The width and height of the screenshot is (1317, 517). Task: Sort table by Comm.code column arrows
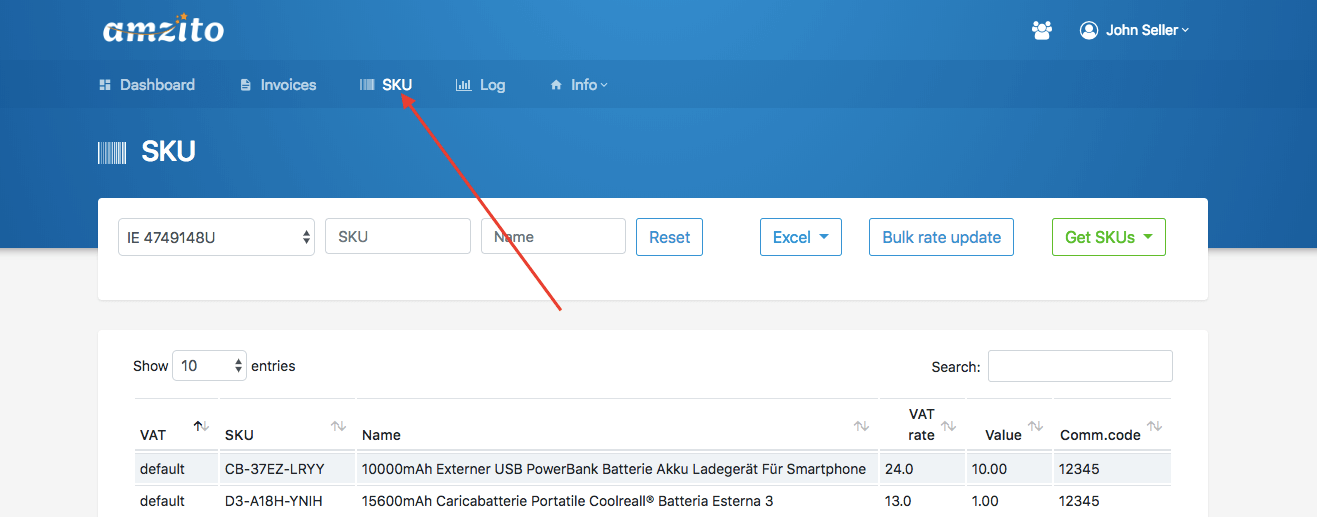[x=1154, y=426]
